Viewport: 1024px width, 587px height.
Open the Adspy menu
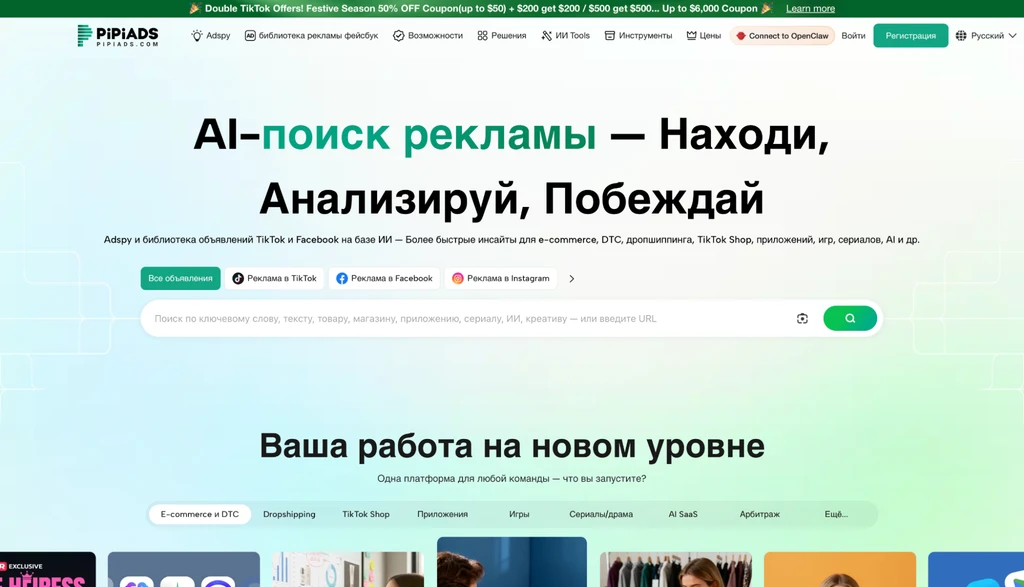210,36
